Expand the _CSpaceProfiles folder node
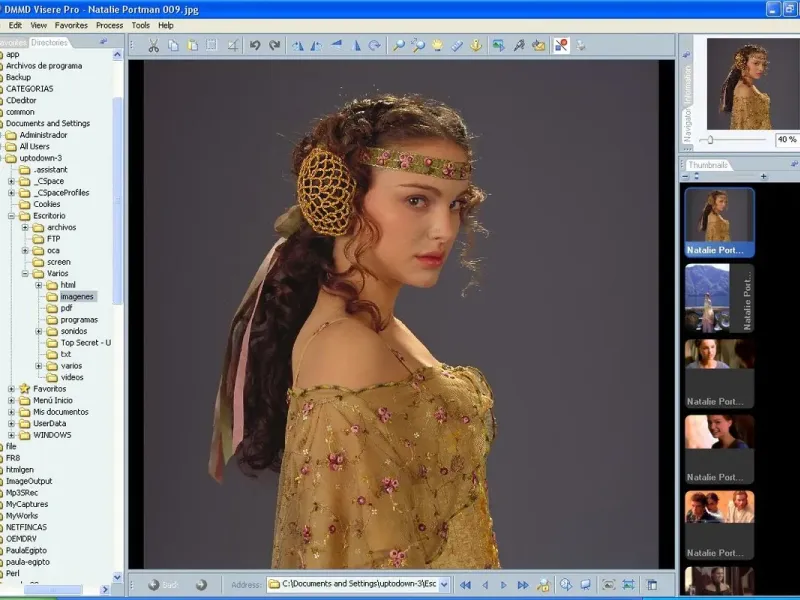 pyautogui.click(x=11, y=193)
